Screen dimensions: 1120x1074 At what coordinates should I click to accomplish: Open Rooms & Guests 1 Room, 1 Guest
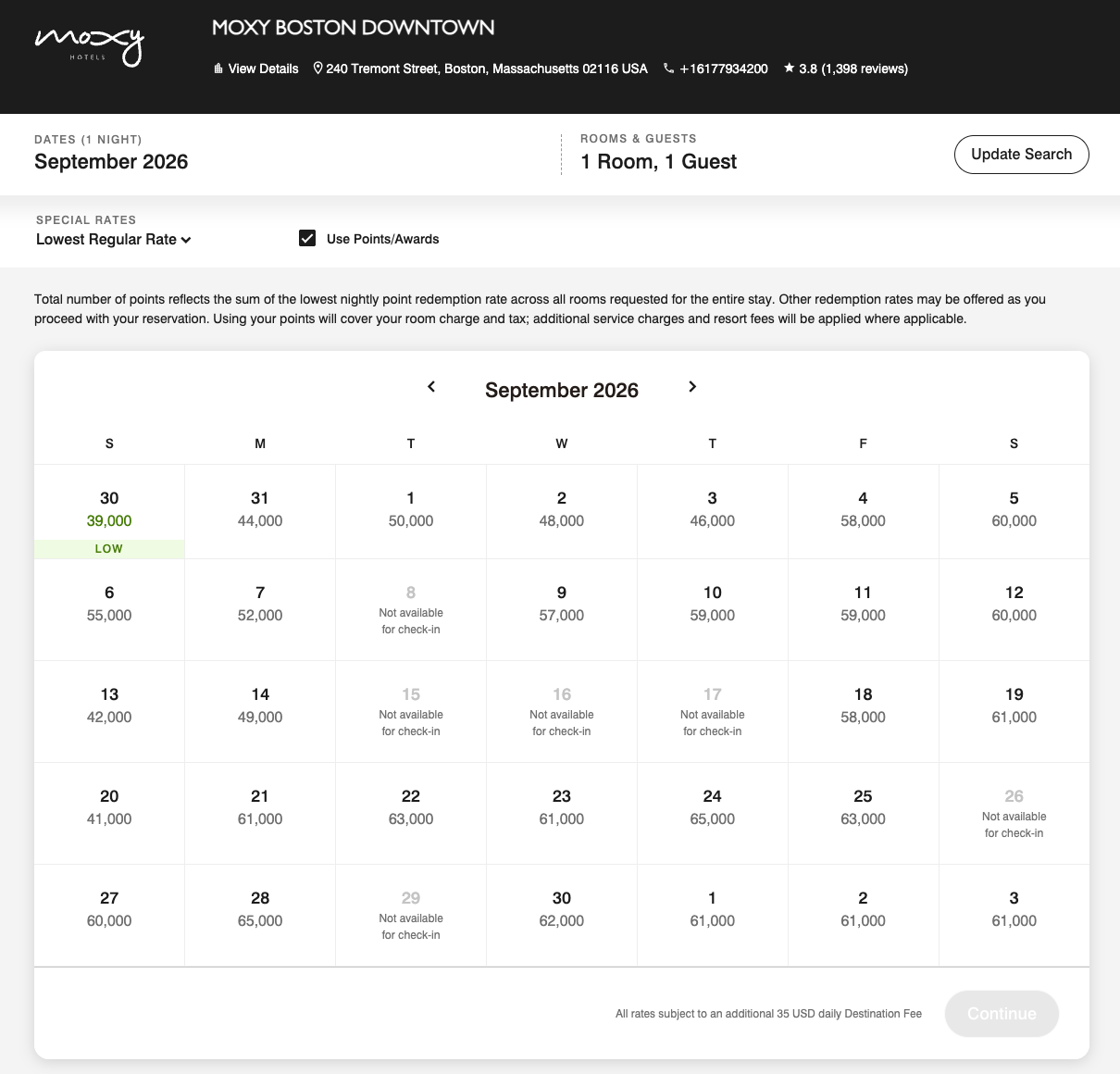pos(658,154)
